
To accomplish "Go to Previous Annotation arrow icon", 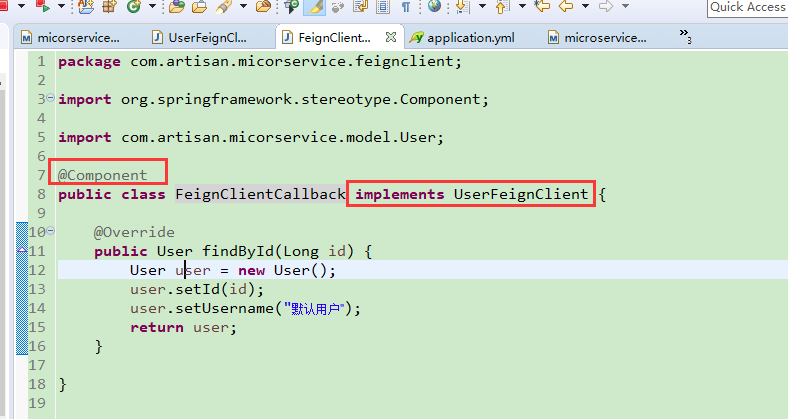I will pyautogui.click(x=502, y=7).
